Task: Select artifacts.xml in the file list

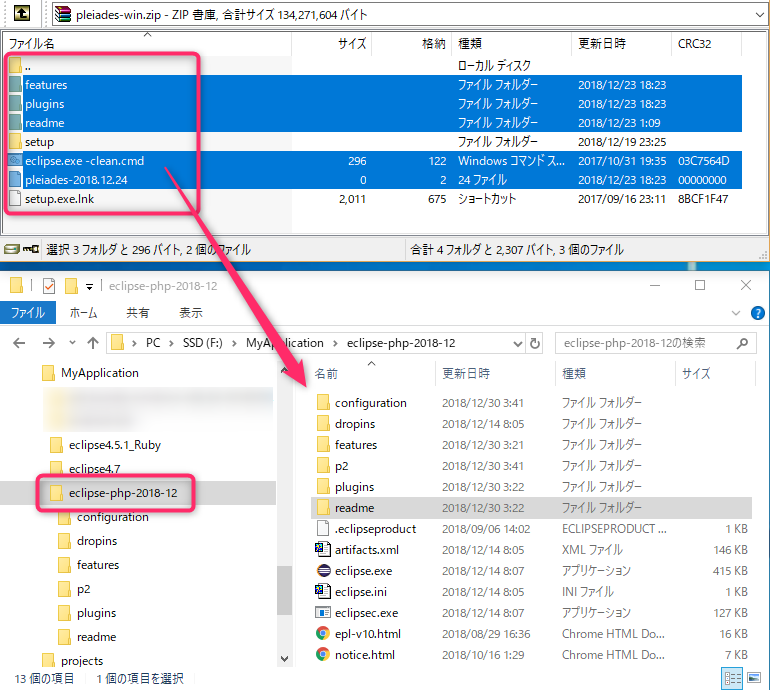Action: click(x=531, y=550)
